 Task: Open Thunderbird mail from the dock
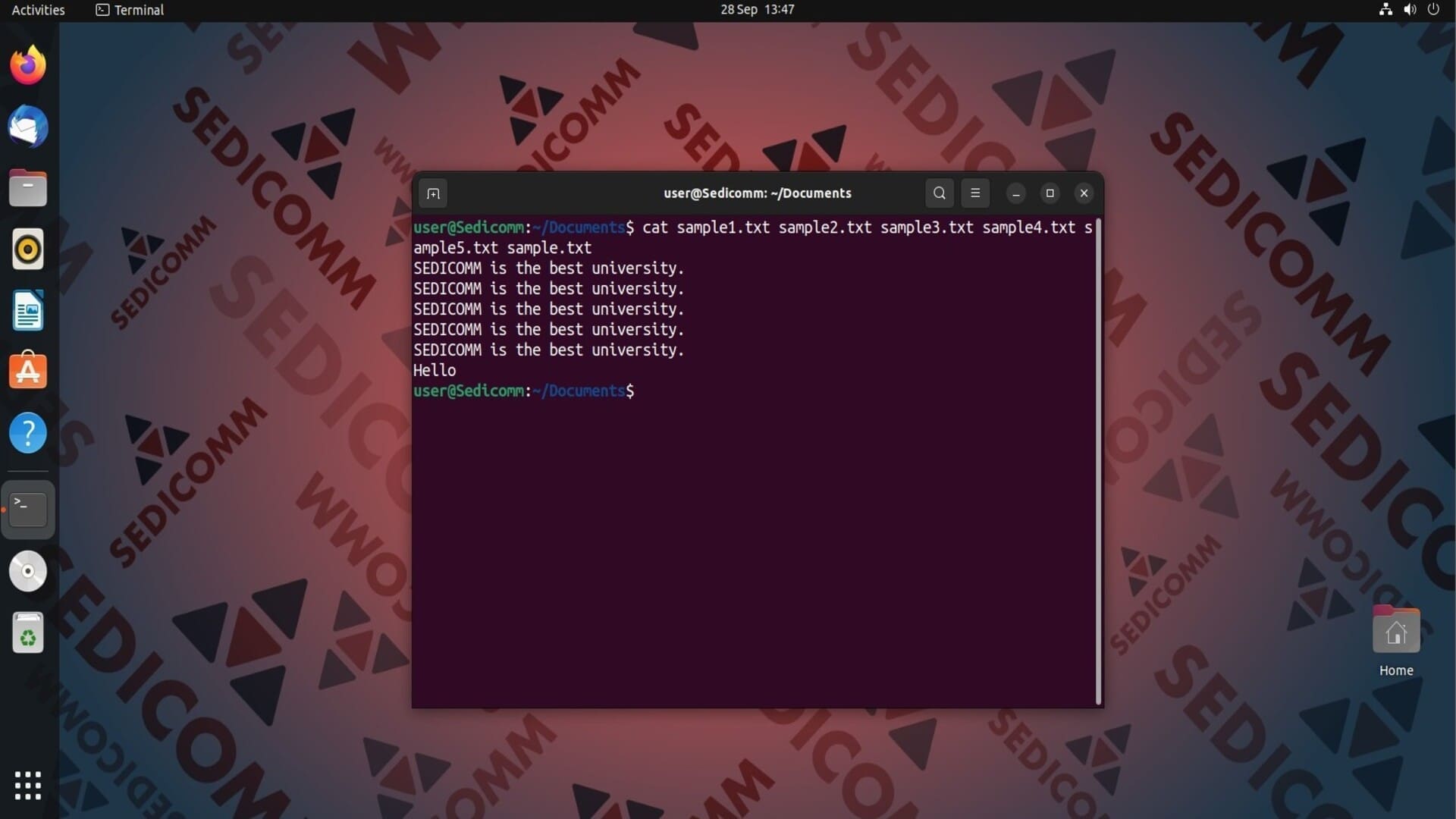tap(28, 127)
